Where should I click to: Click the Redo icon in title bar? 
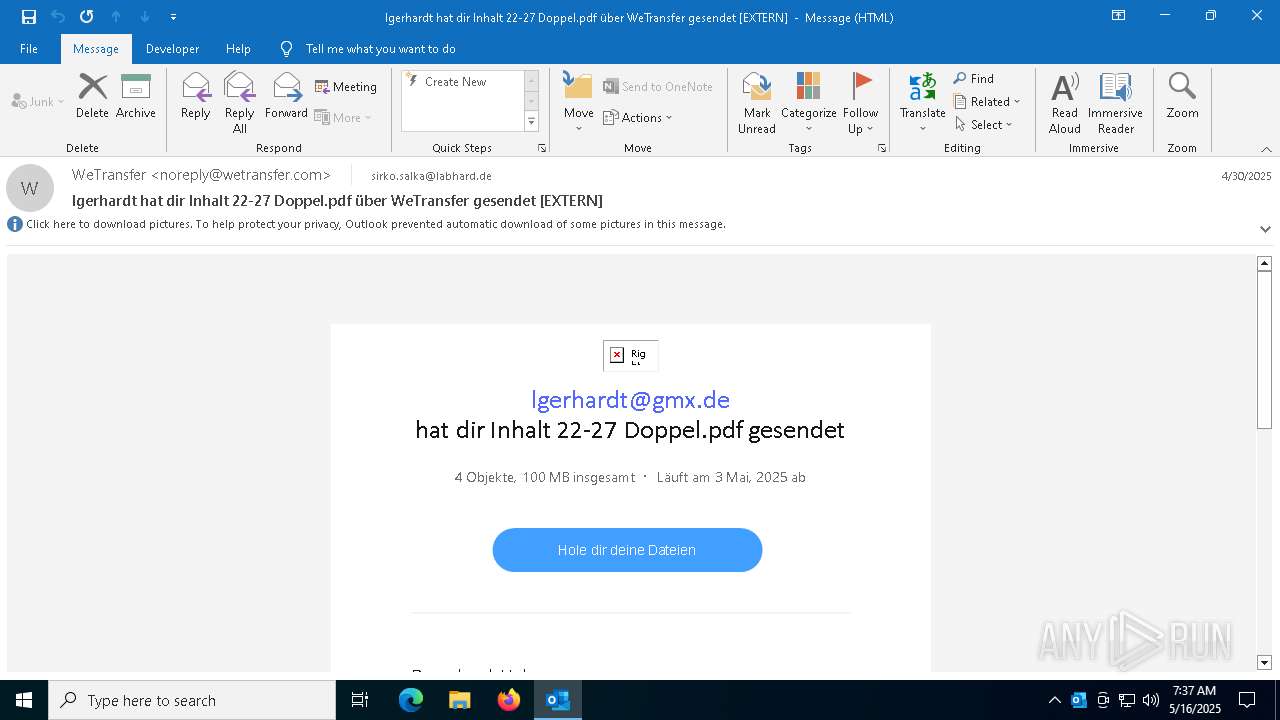[87, 17]
